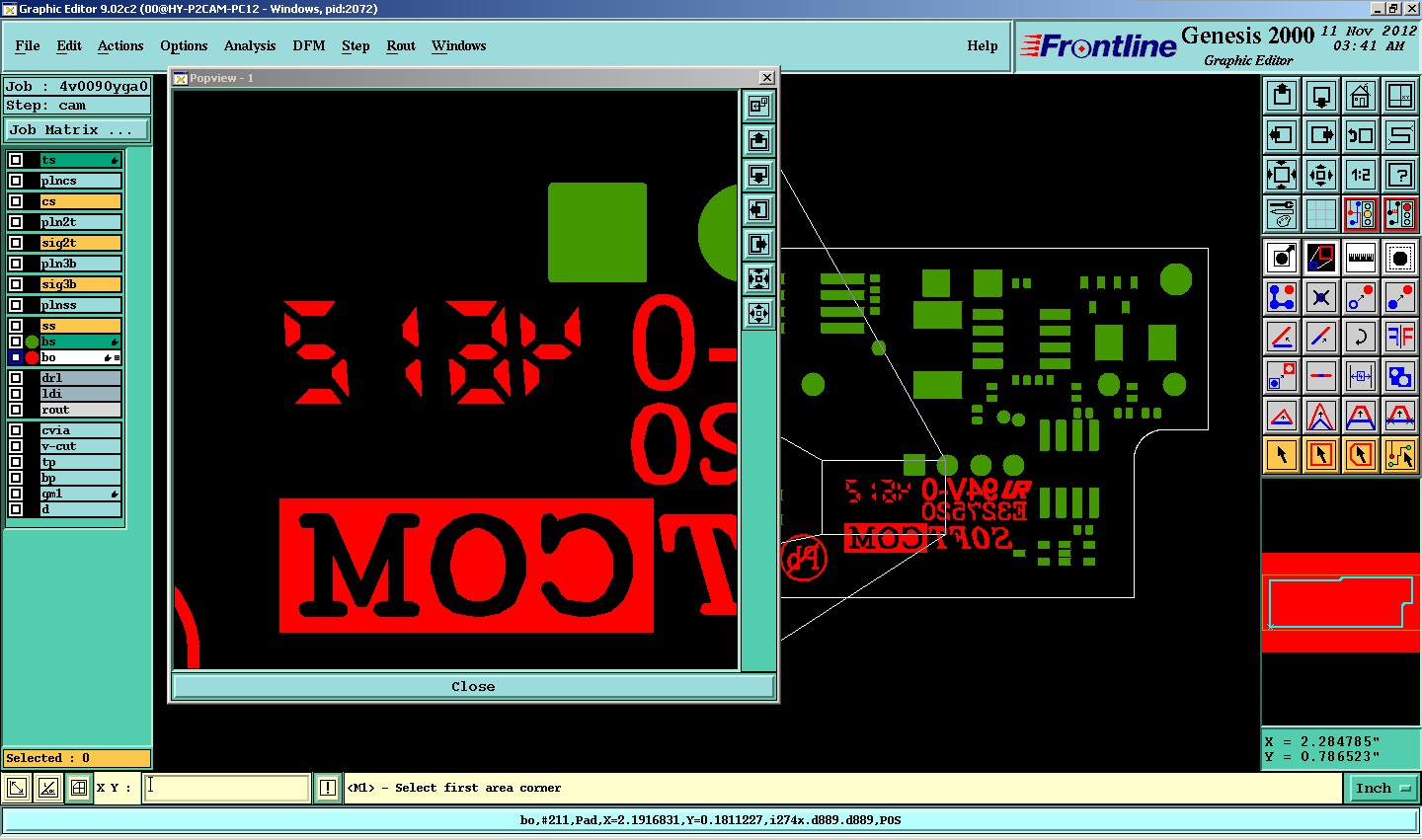Click the blue dot with black X delete icon
Screen dimensions: 1422x840
1321,297
